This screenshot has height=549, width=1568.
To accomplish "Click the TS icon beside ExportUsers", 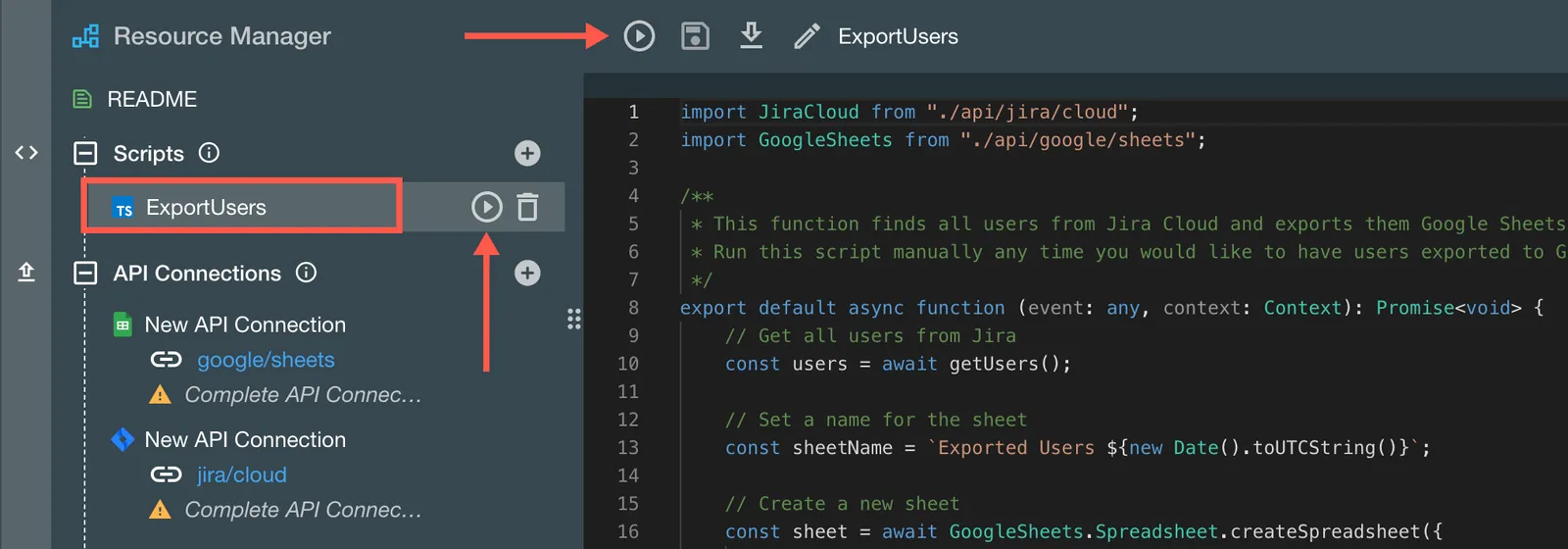I will (123, 209).
